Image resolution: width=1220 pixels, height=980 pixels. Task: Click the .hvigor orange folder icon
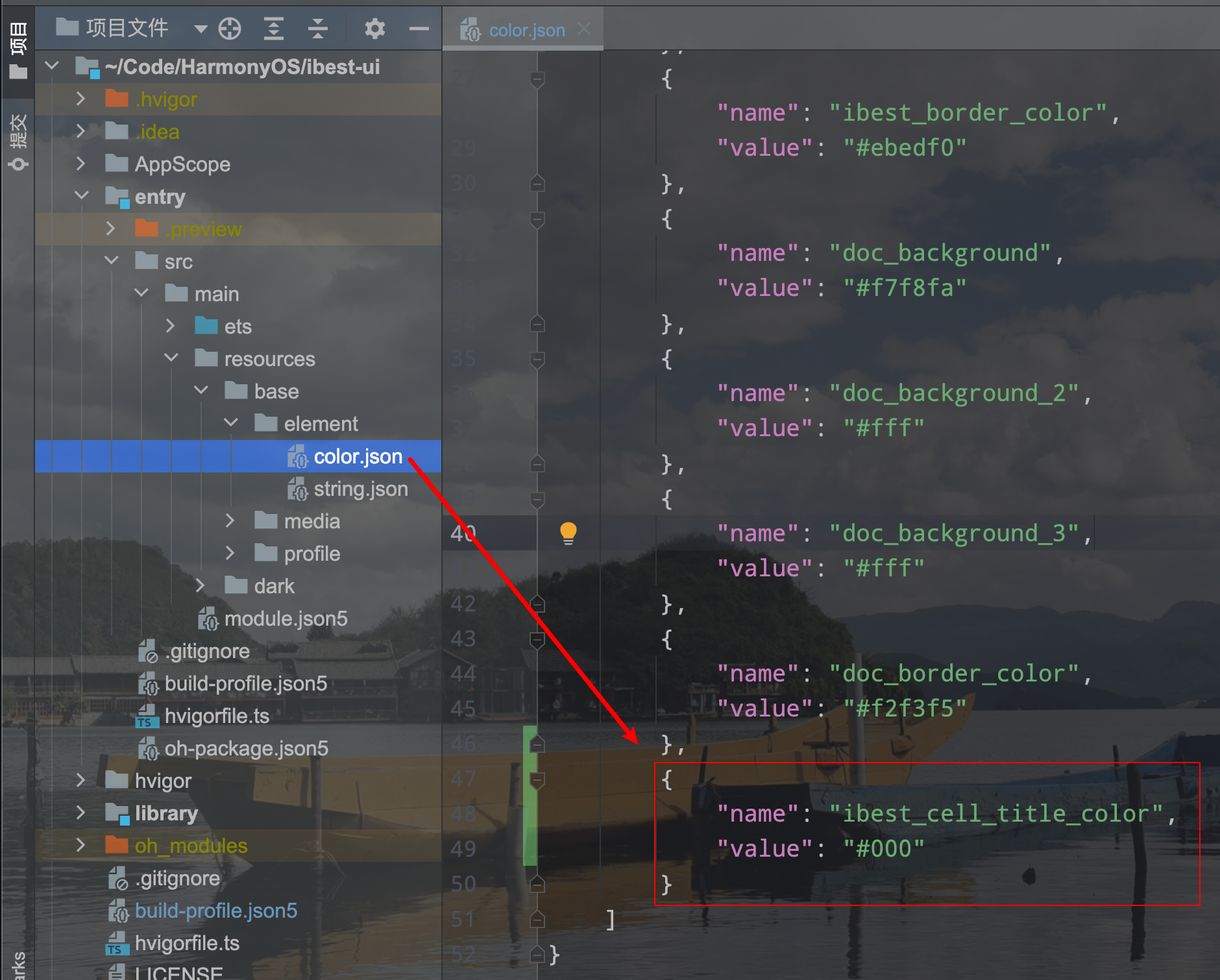tap(117, 98)
